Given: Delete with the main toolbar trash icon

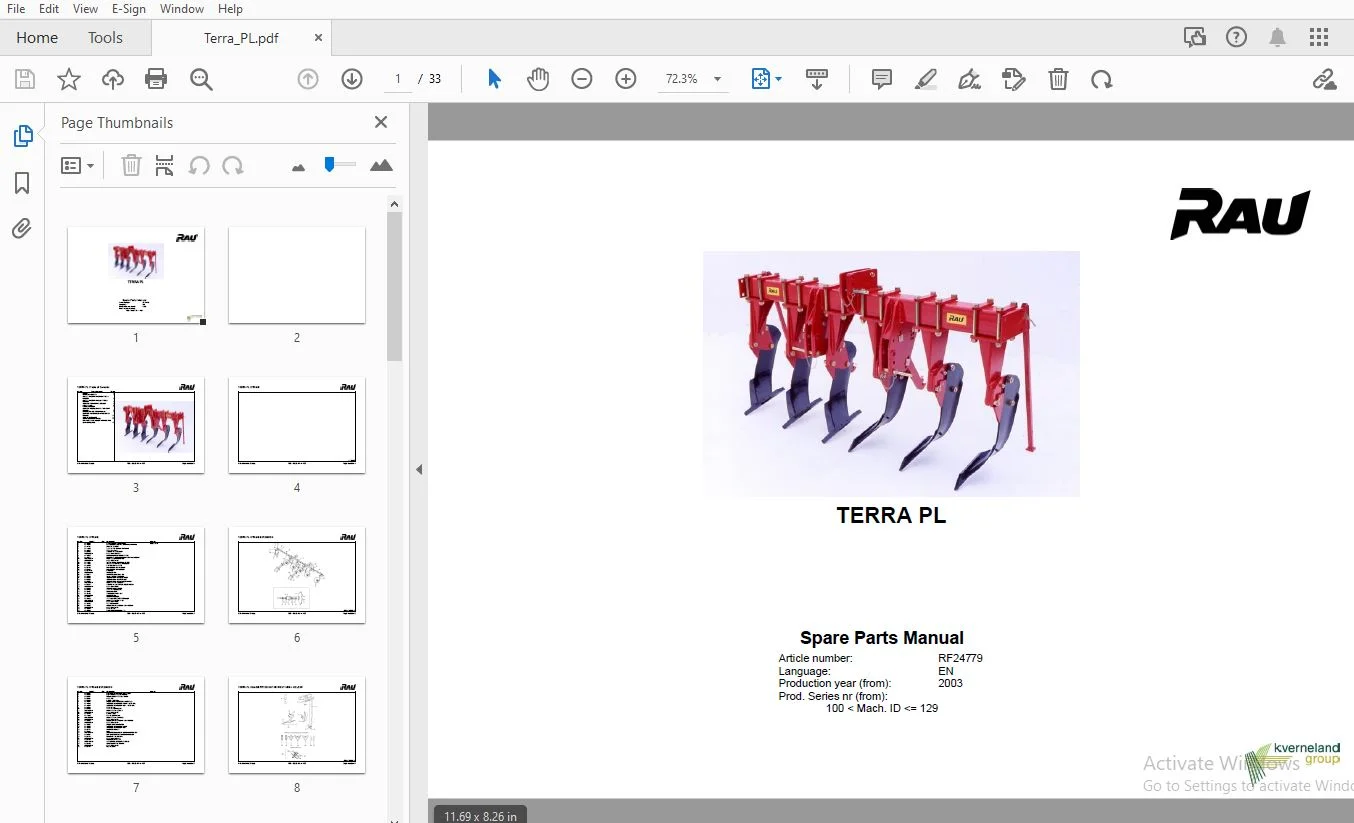Looking at the screenshot, I should tap(1058, 79).
